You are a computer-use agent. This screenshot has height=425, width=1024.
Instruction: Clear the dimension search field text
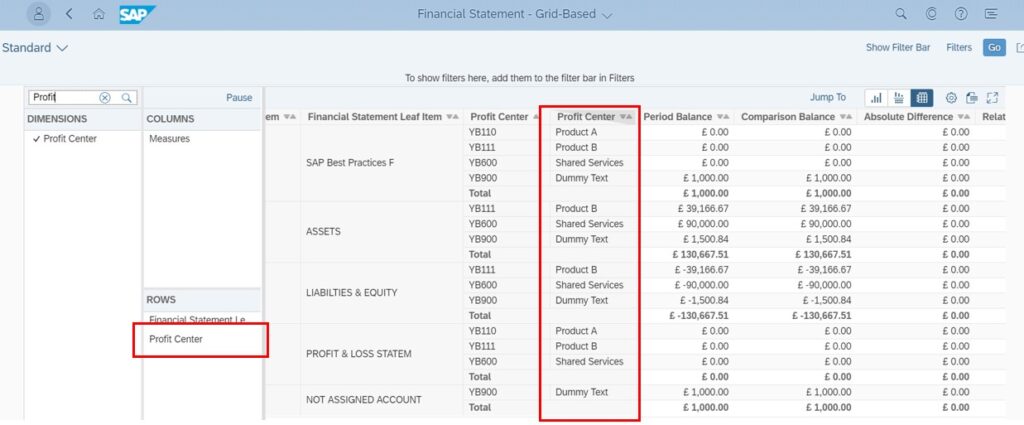[x=105, y=98]
